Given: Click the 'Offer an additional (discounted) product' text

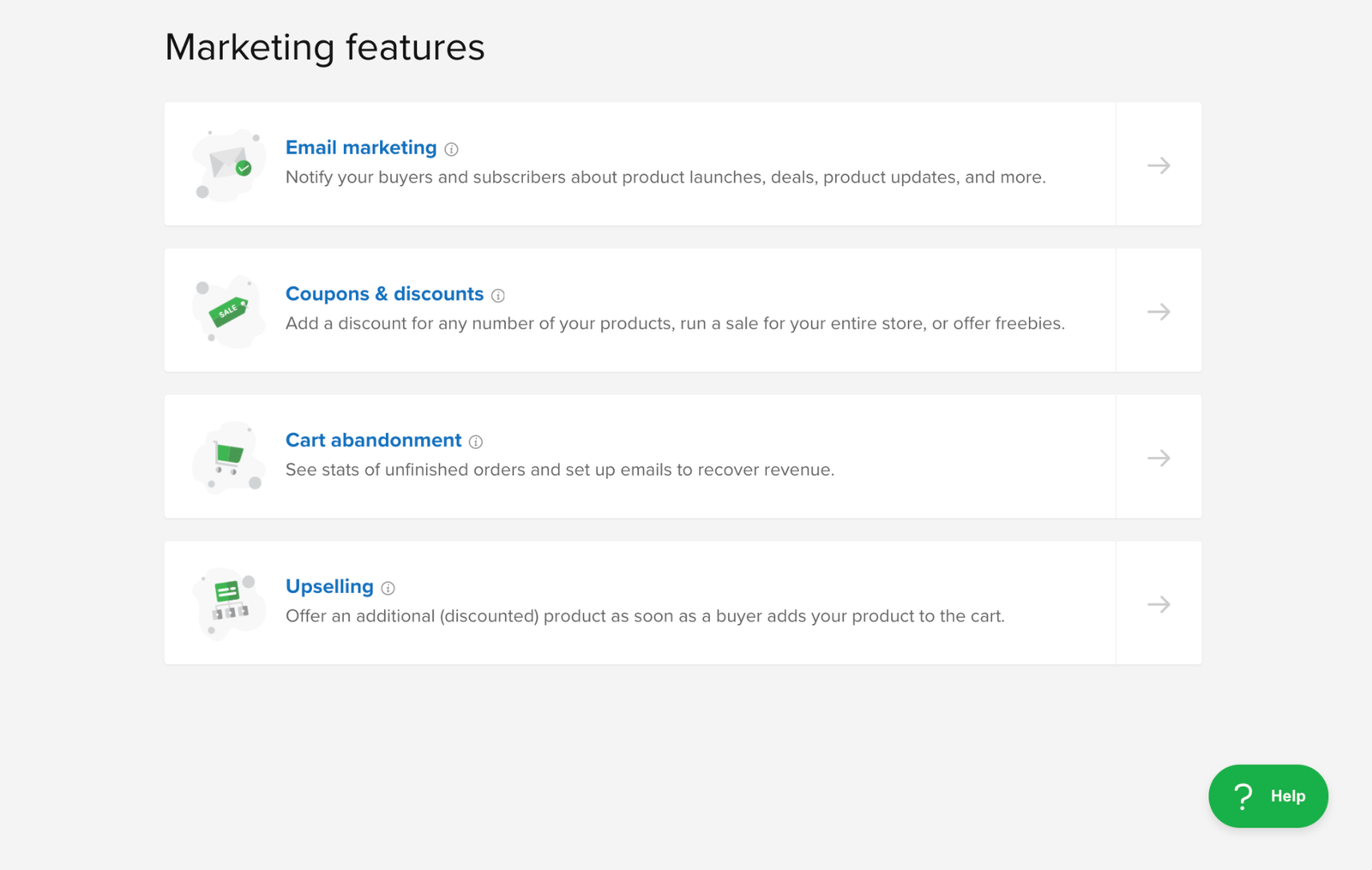Looking at the screenshot, I should 645,616.
